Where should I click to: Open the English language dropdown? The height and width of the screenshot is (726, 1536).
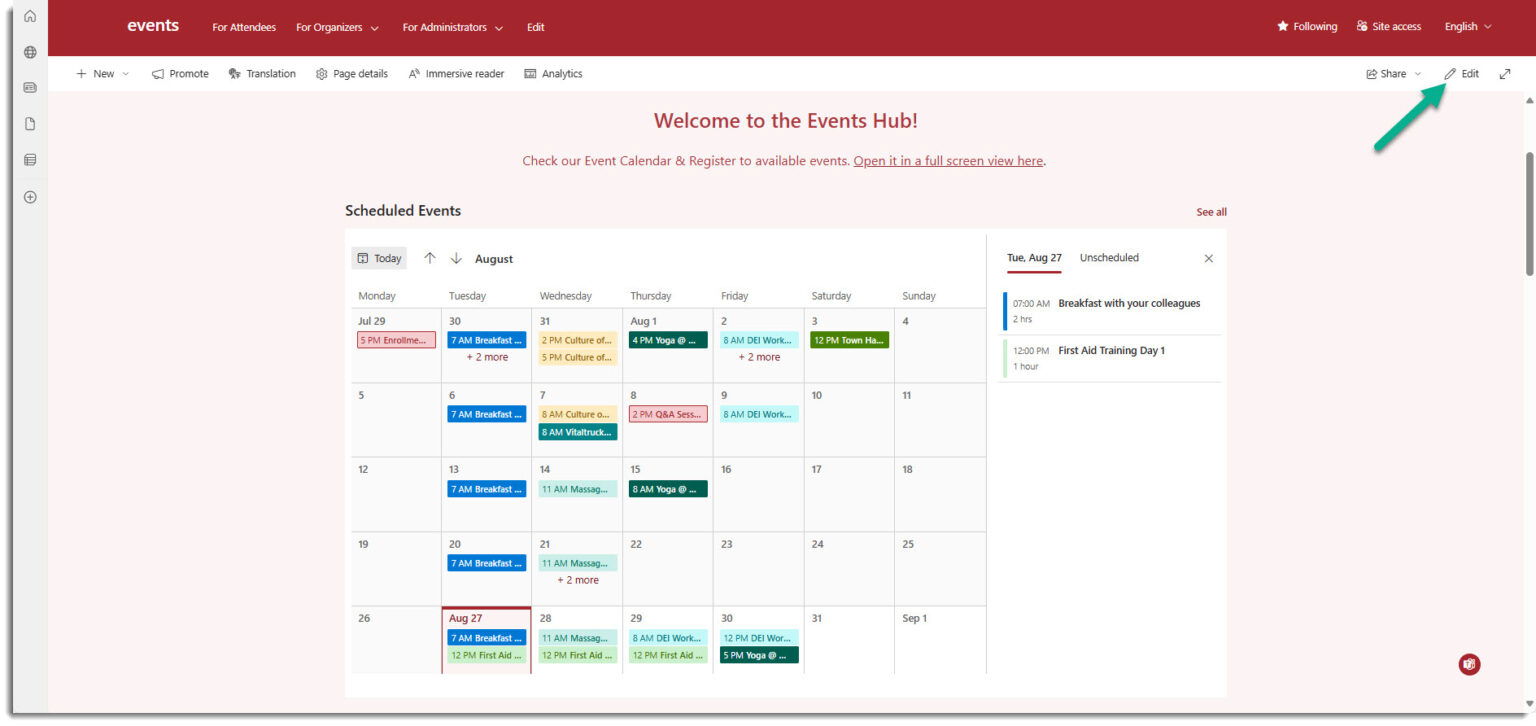tap(1466, 26)
